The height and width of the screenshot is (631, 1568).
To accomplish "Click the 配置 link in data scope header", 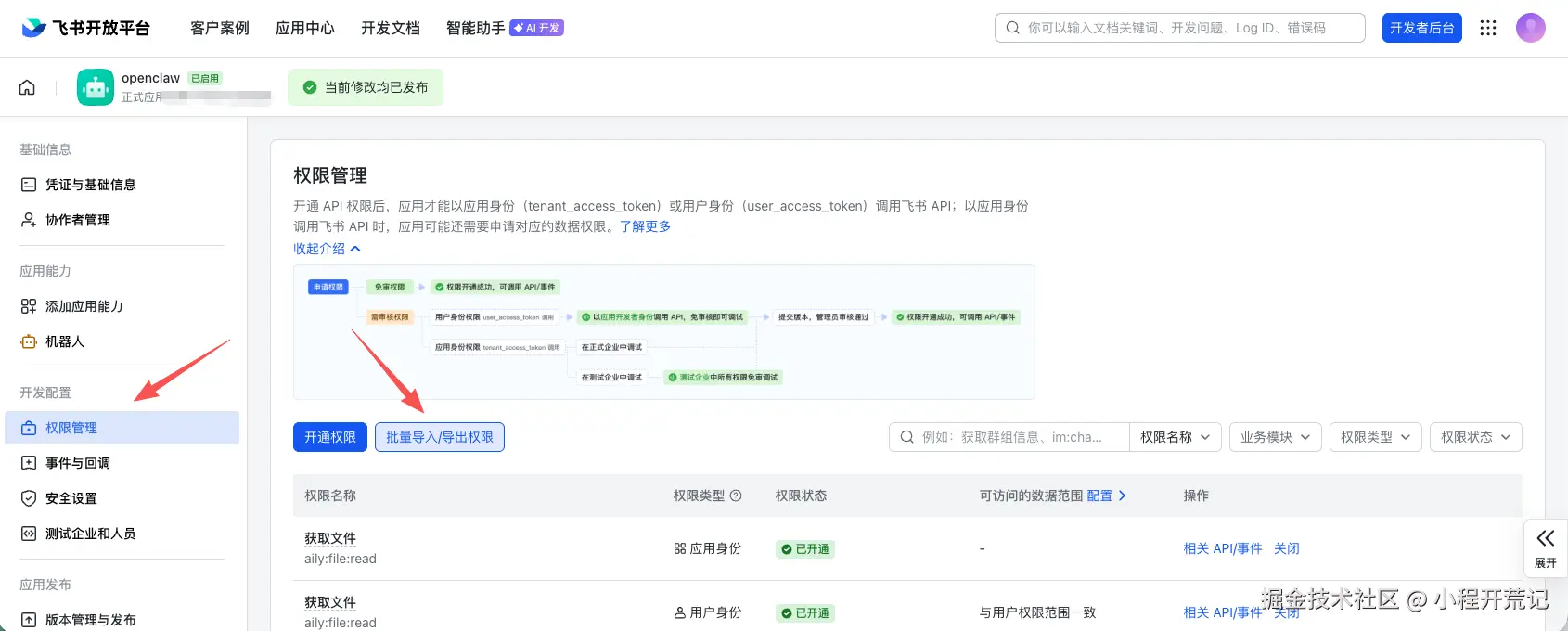I will click(1106, 496).
